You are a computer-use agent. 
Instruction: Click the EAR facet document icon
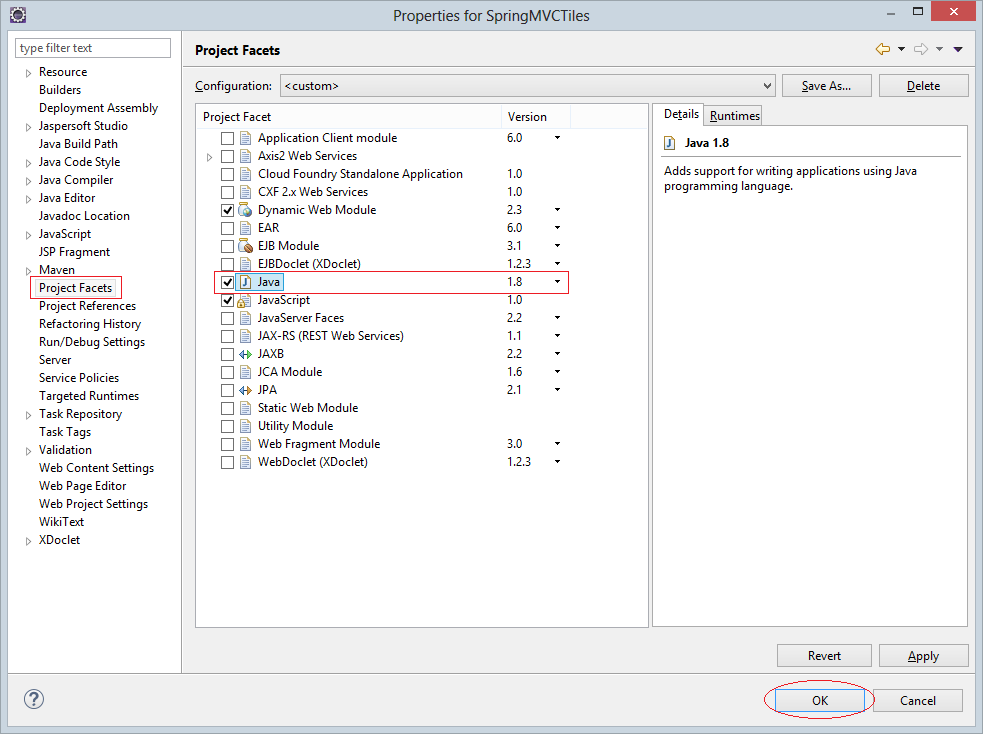click(x=246, y=228)
